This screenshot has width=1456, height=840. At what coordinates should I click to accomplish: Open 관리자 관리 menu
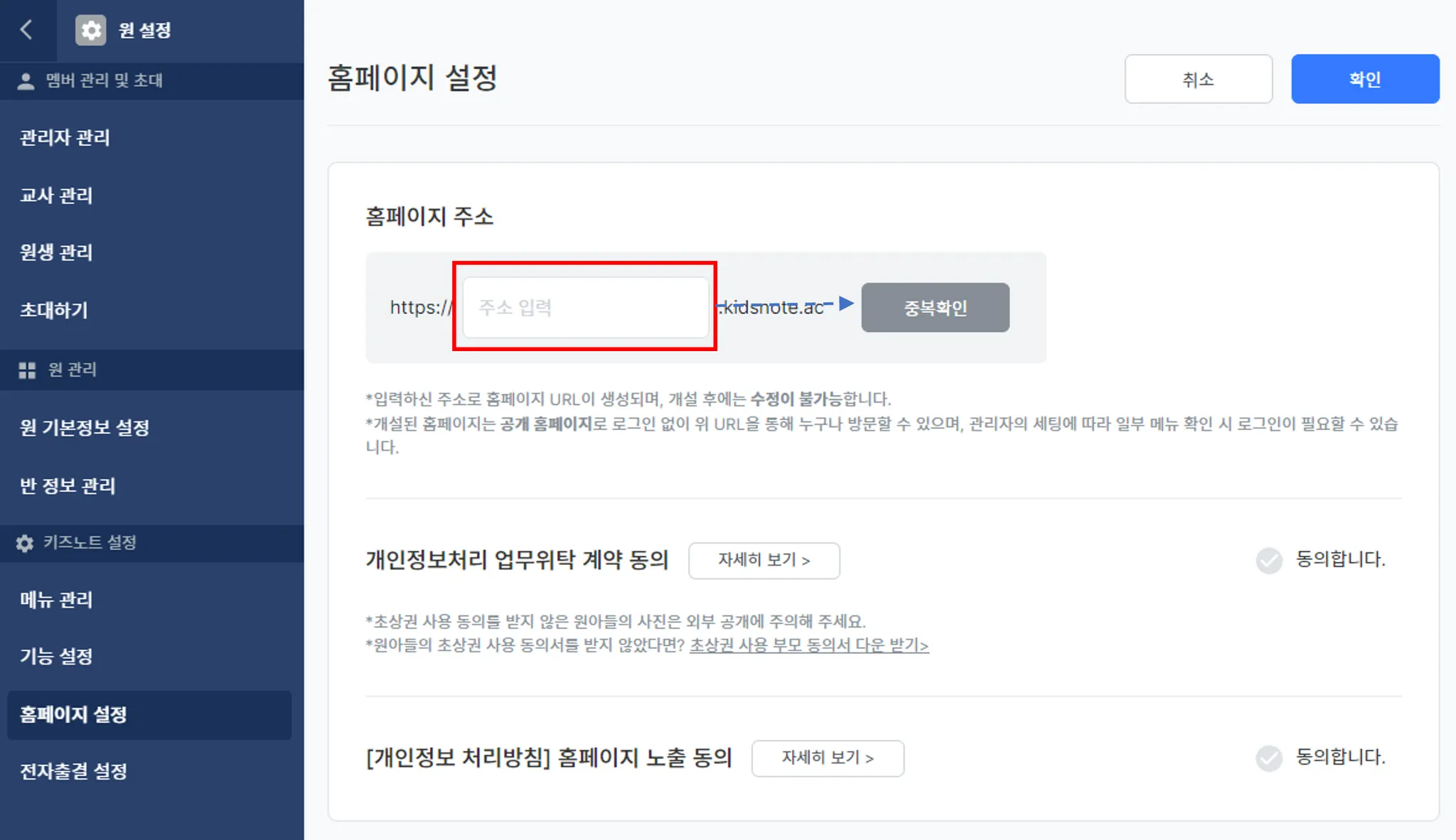(x=65, y=138)
